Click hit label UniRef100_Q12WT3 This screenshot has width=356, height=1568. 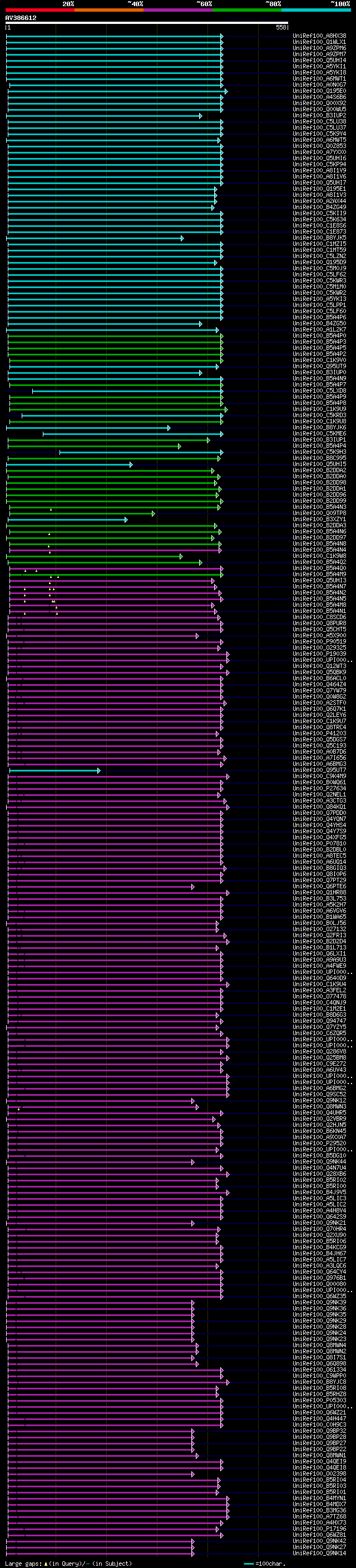319,666
